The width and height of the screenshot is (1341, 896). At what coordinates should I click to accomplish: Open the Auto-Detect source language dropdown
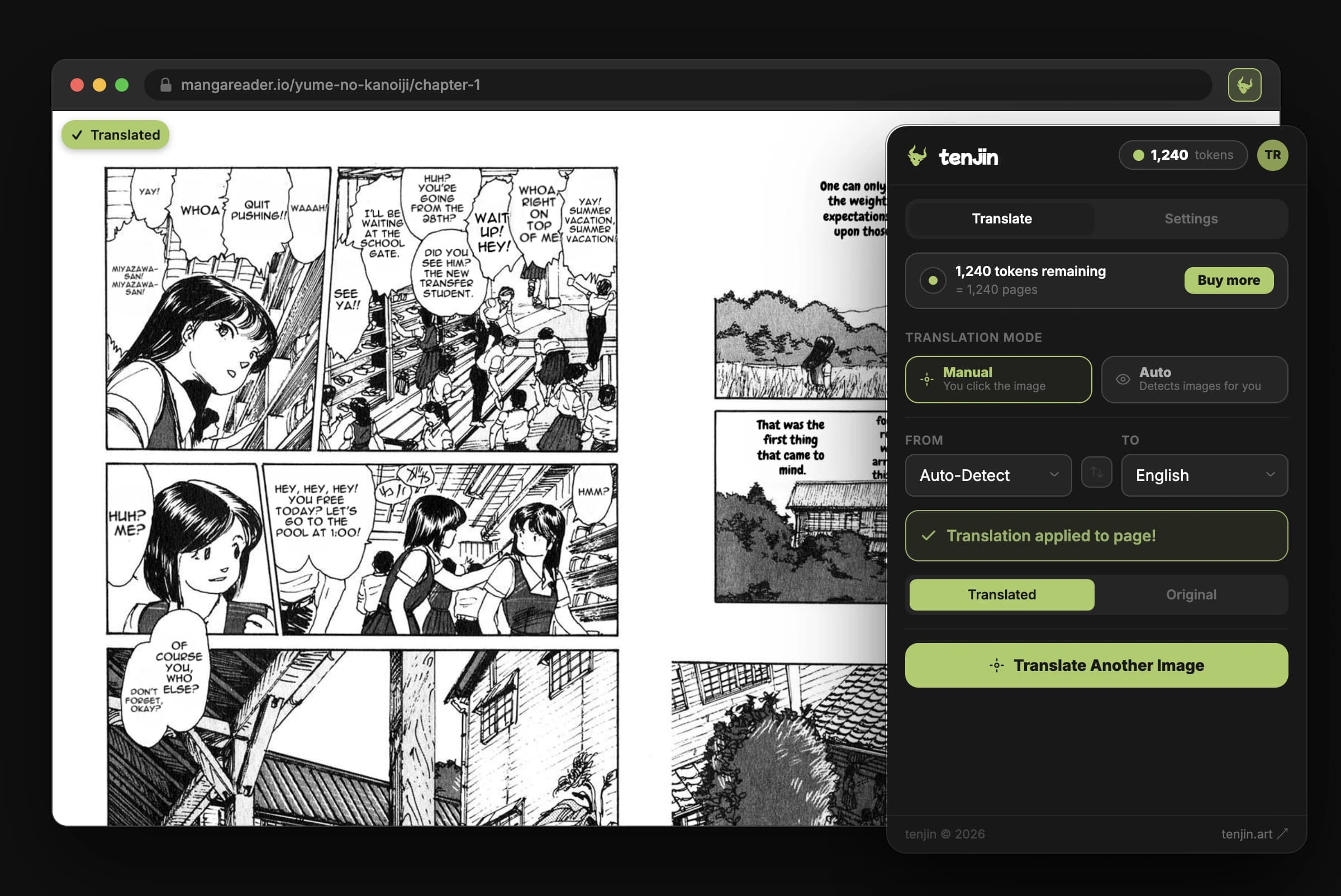point(988,475)
